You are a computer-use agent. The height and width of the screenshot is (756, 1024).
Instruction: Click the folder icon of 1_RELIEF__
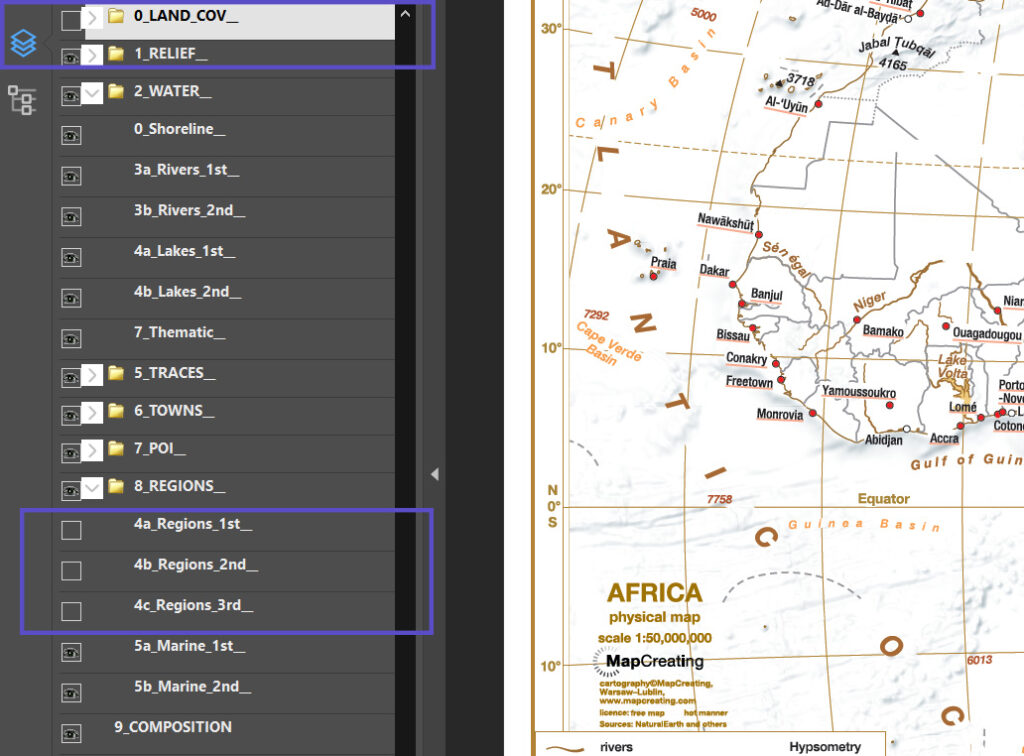[116, 56]
